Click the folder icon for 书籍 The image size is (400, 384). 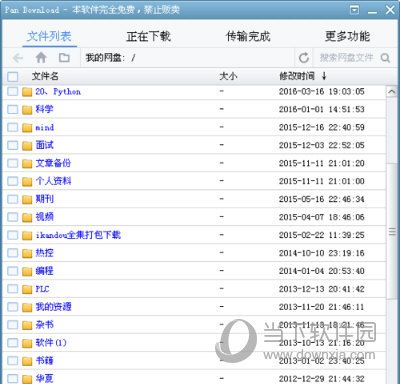(27, 362)
